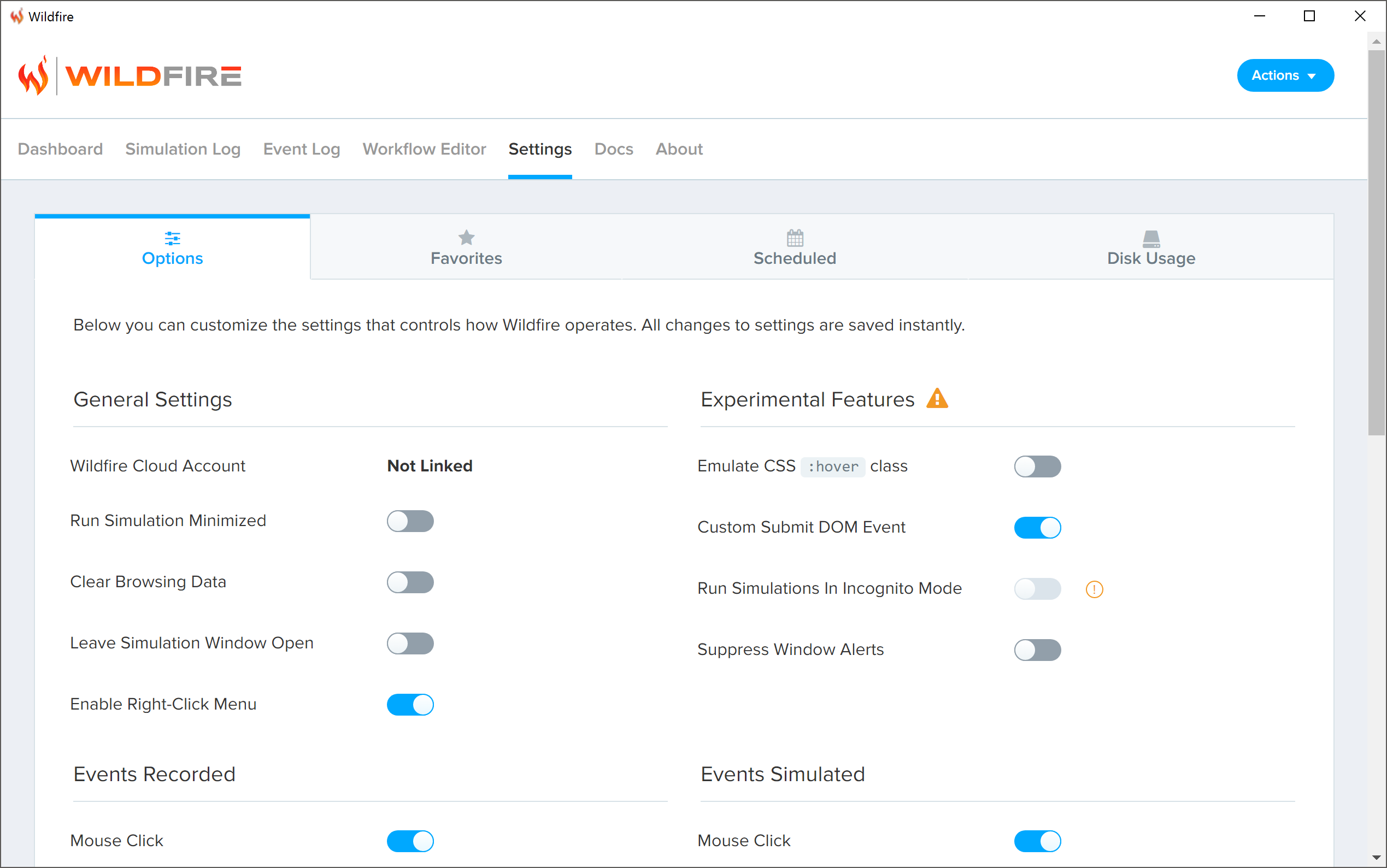Select the Settings tab
Viewport: 1387px width, 868px height.
[x=540, y=149]
